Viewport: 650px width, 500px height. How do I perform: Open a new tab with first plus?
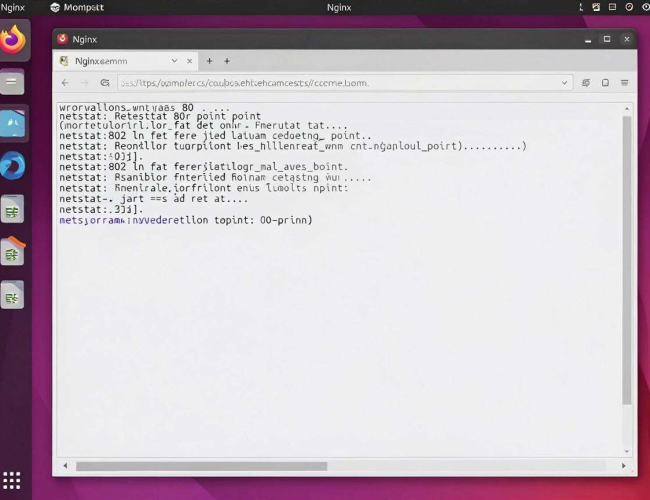coord(209,61)
